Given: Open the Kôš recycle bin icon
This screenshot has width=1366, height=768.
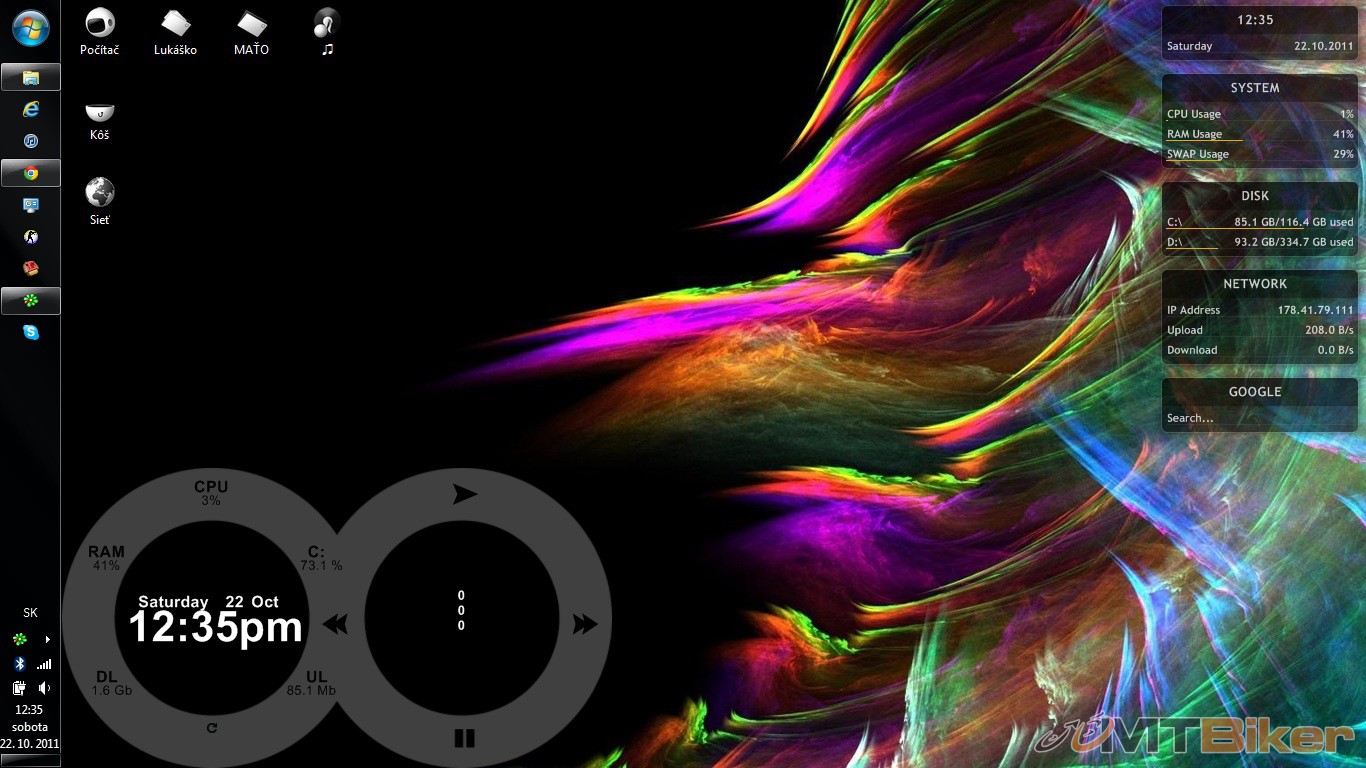Looking at the screenshot, I should click(x=99, y=112).
